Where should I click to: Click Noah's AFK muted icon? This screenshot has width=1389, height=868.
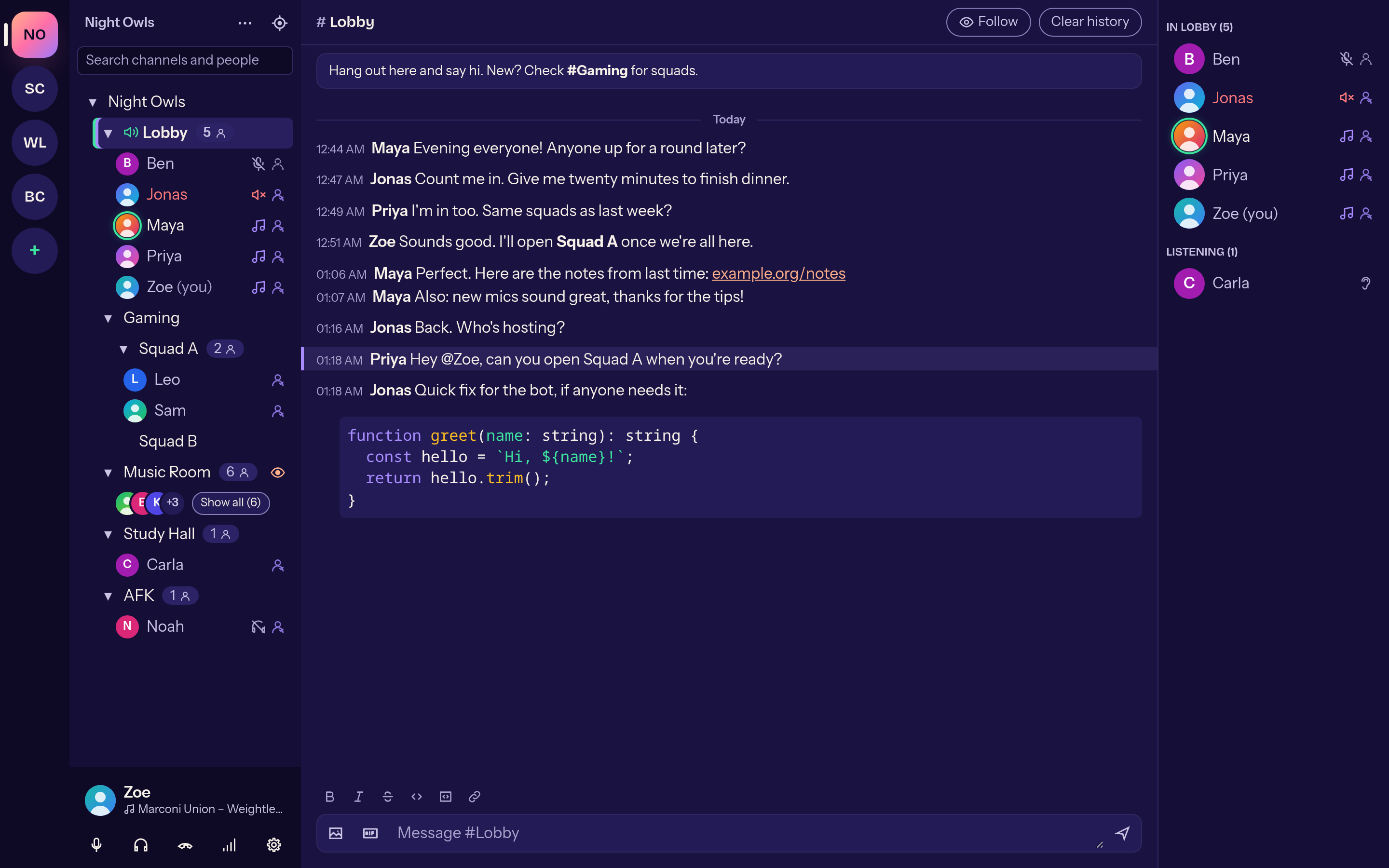click(x=259, y=627)
